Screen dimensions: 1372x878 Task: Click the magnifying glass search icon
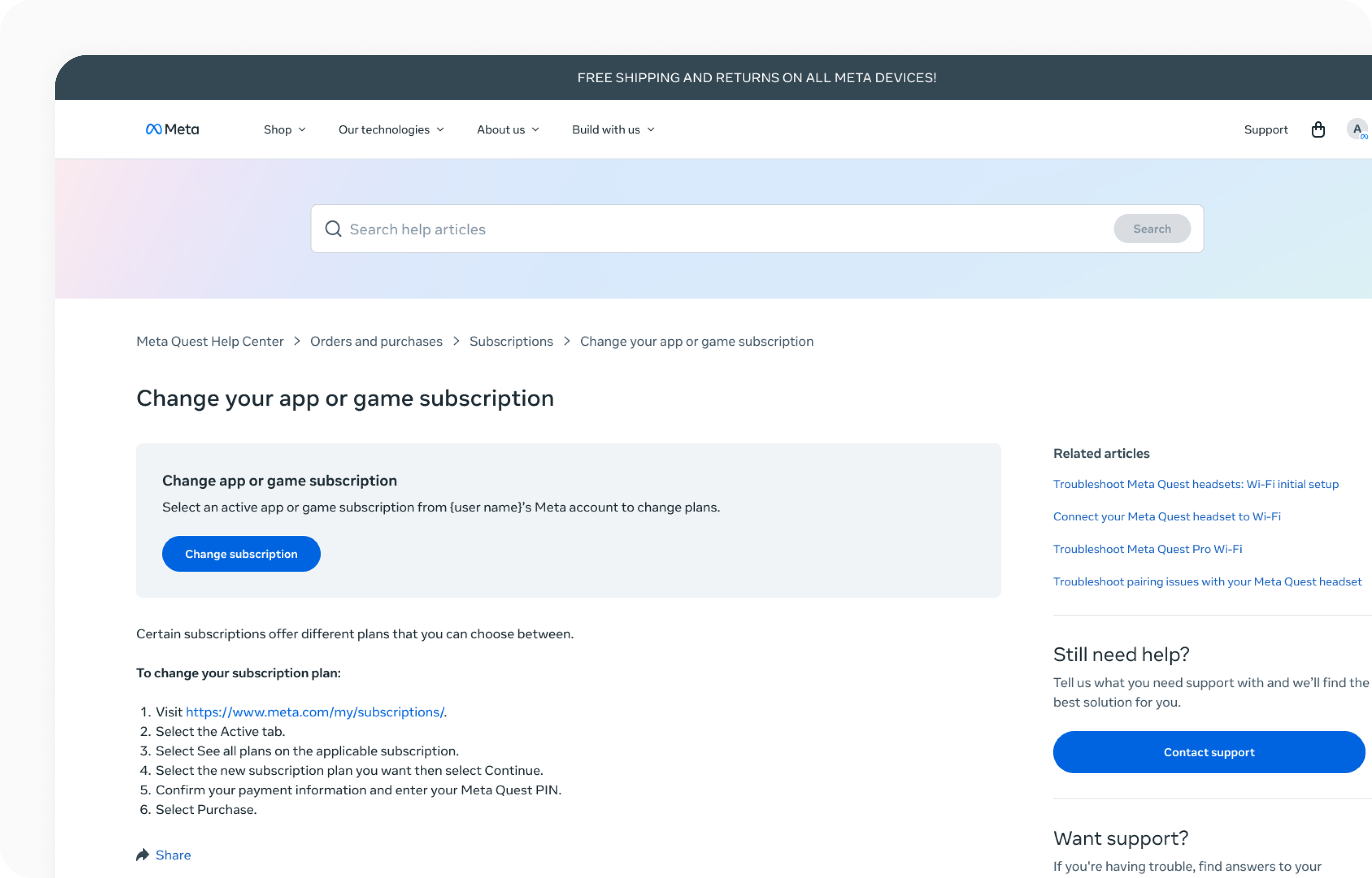[333, 228]
